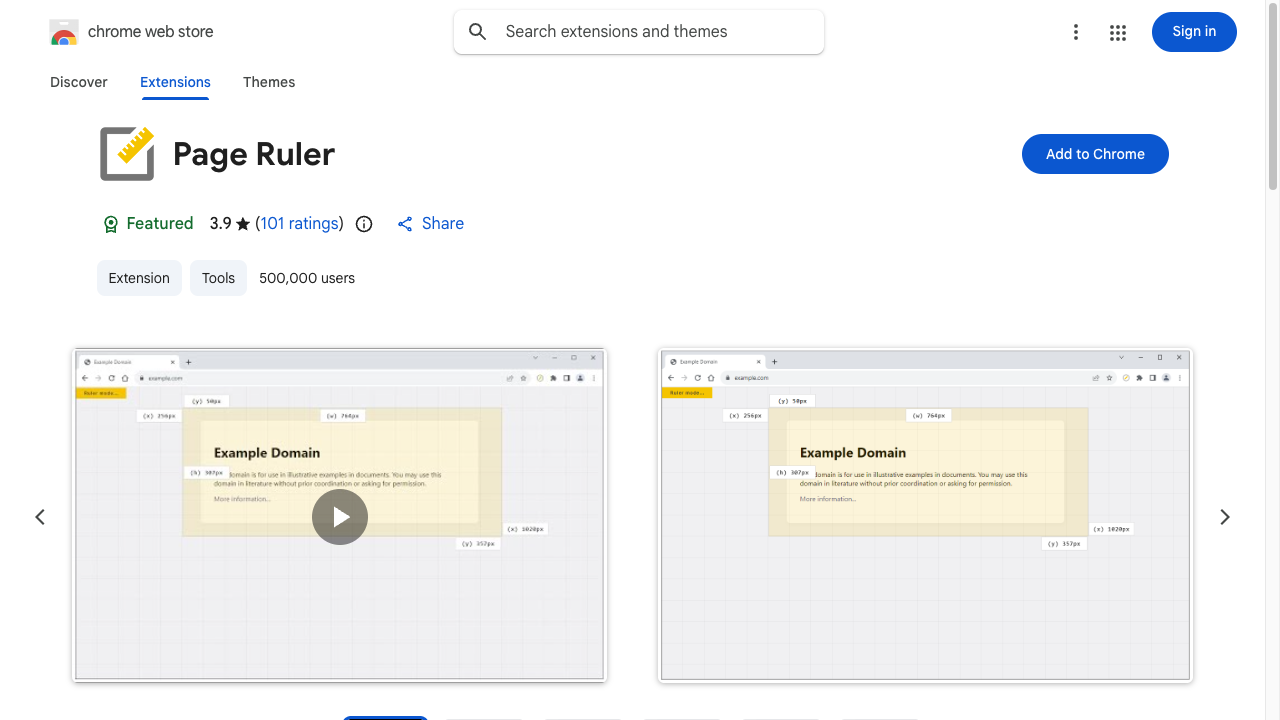Click the Tools category chip
This screenshot has width=1280, height=720.
pos(218,278)
